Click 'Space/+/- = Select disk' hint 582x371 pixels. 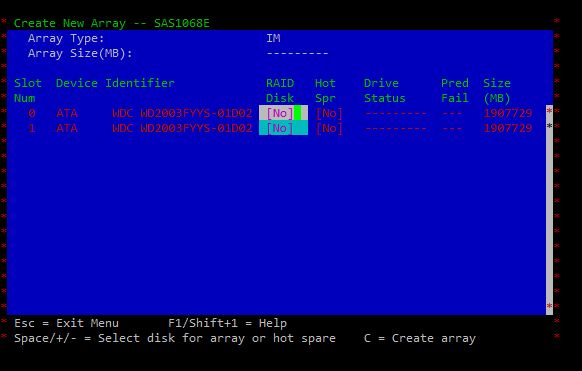pos(94,338)
